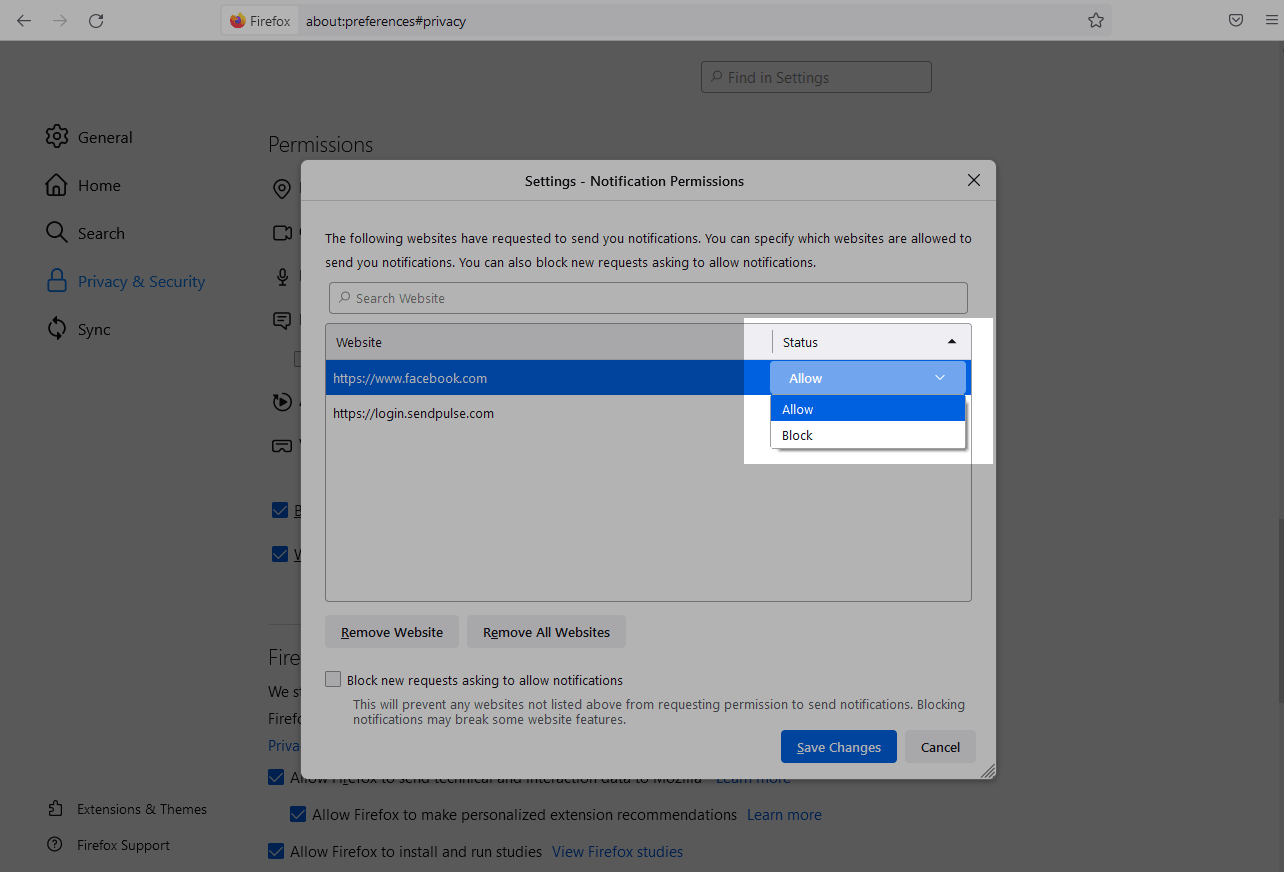The width and height of the screenshot is (1284, 872).
Task: Reload the page with the refresh icon
Action: 96,20
